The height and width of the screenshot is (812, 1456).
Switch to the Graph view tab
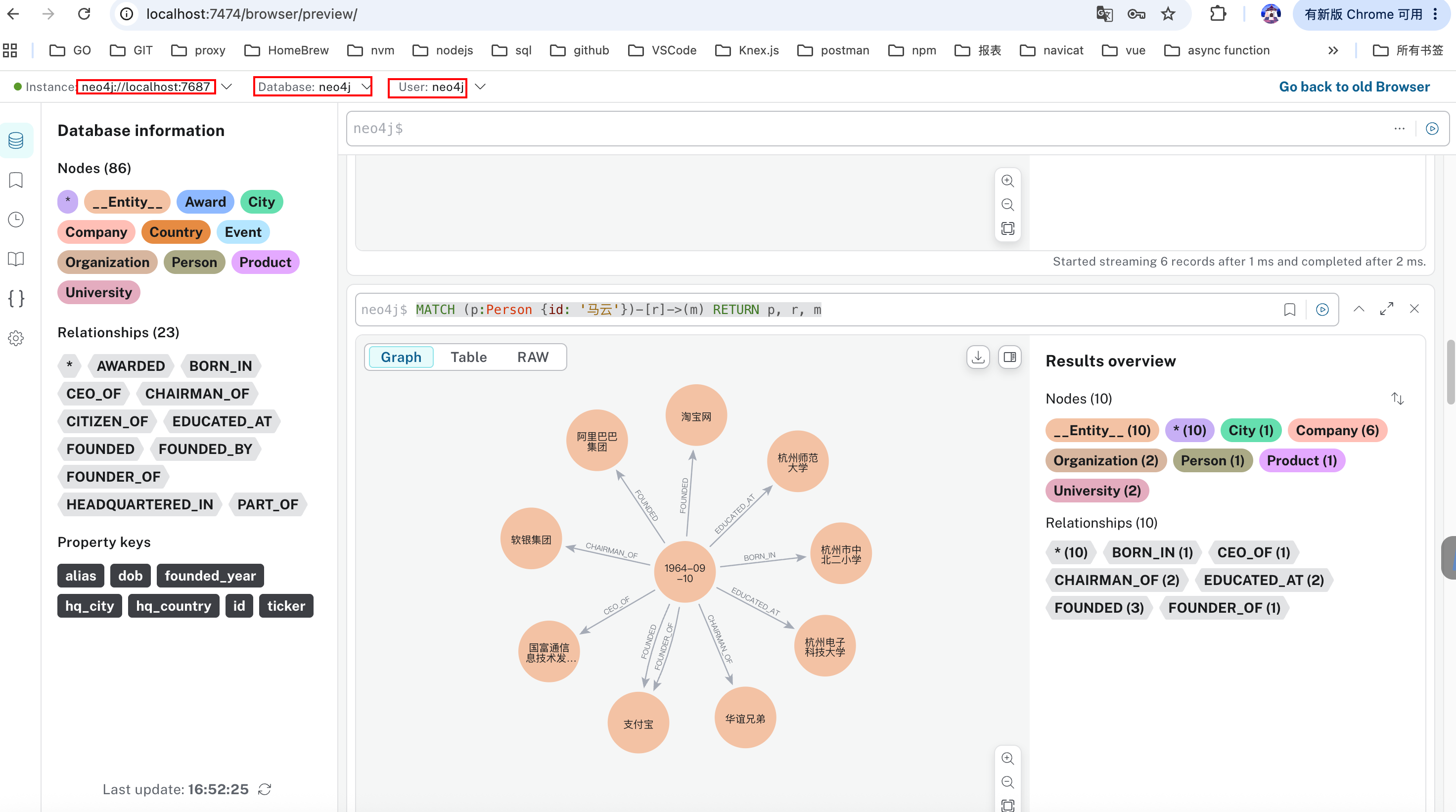coord(401,357)
